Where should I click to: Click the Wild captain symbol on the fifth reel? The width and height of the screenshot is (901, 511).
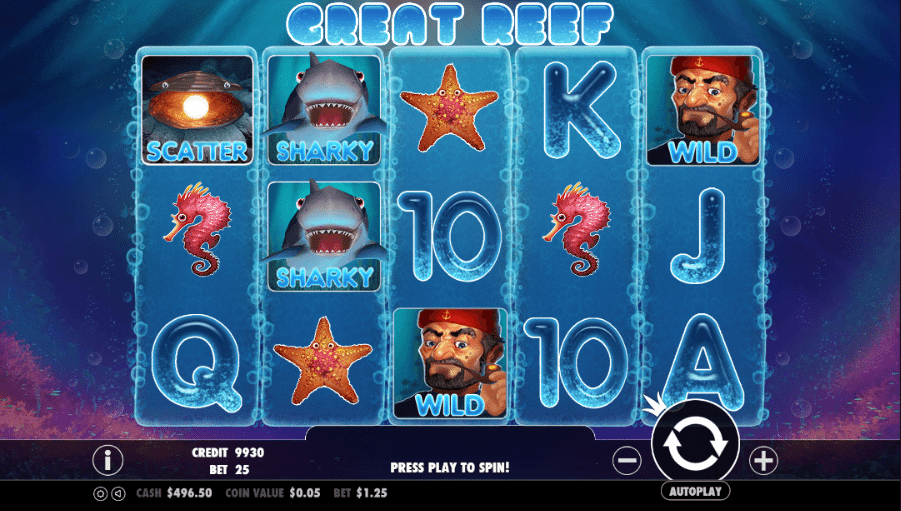pyautogui.click(x=703, y=110)
